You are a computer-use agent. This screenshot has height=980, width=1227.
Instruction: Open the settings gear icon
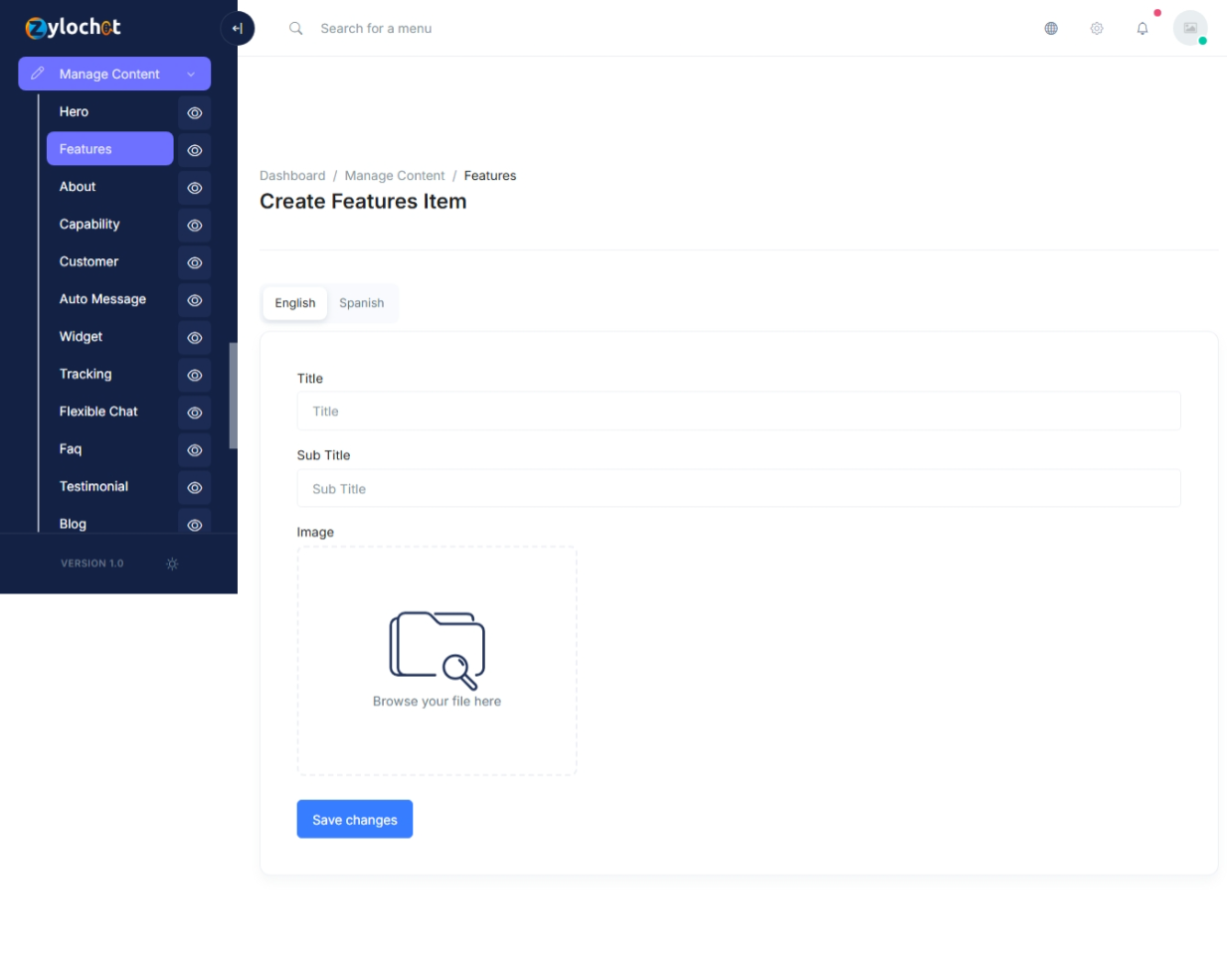point(1097,28)
